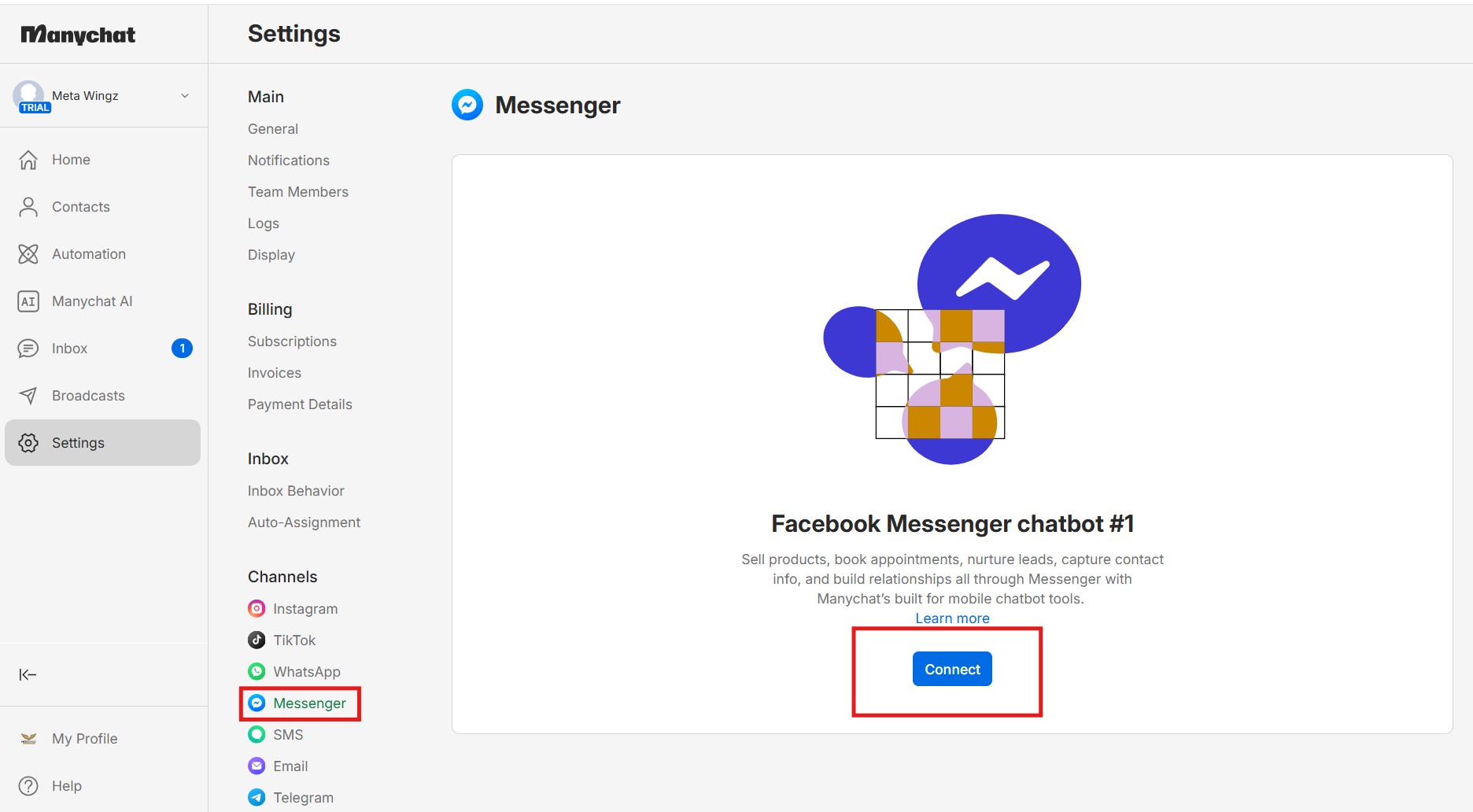Click the Billing section heading

click(x=270, y=309)
